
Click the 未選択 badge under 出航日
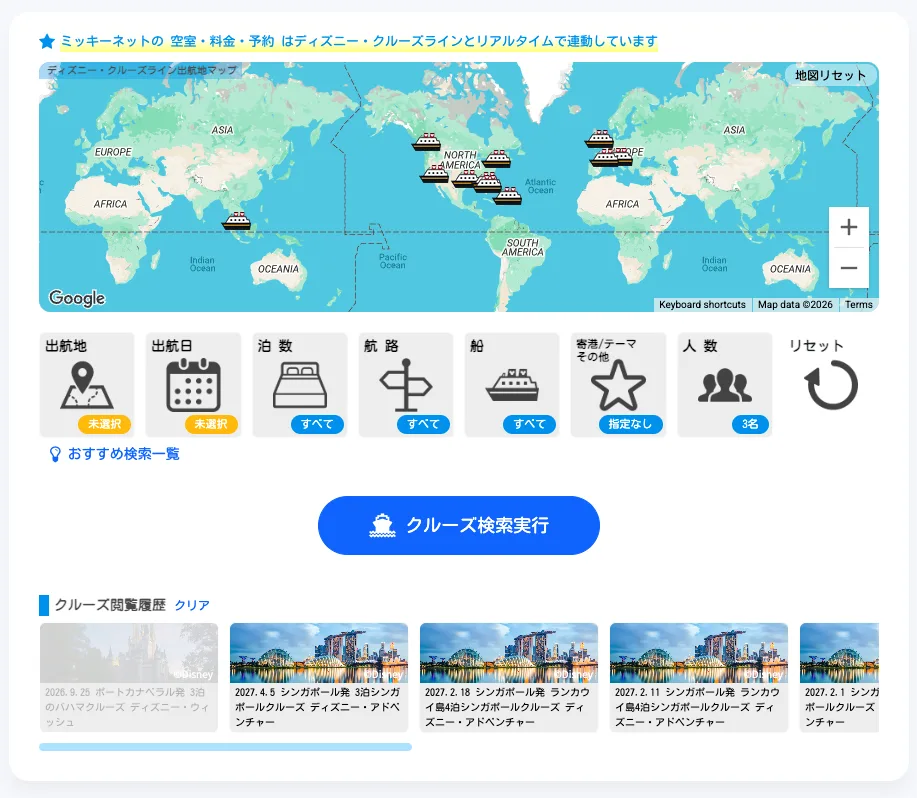click(211, 424)
